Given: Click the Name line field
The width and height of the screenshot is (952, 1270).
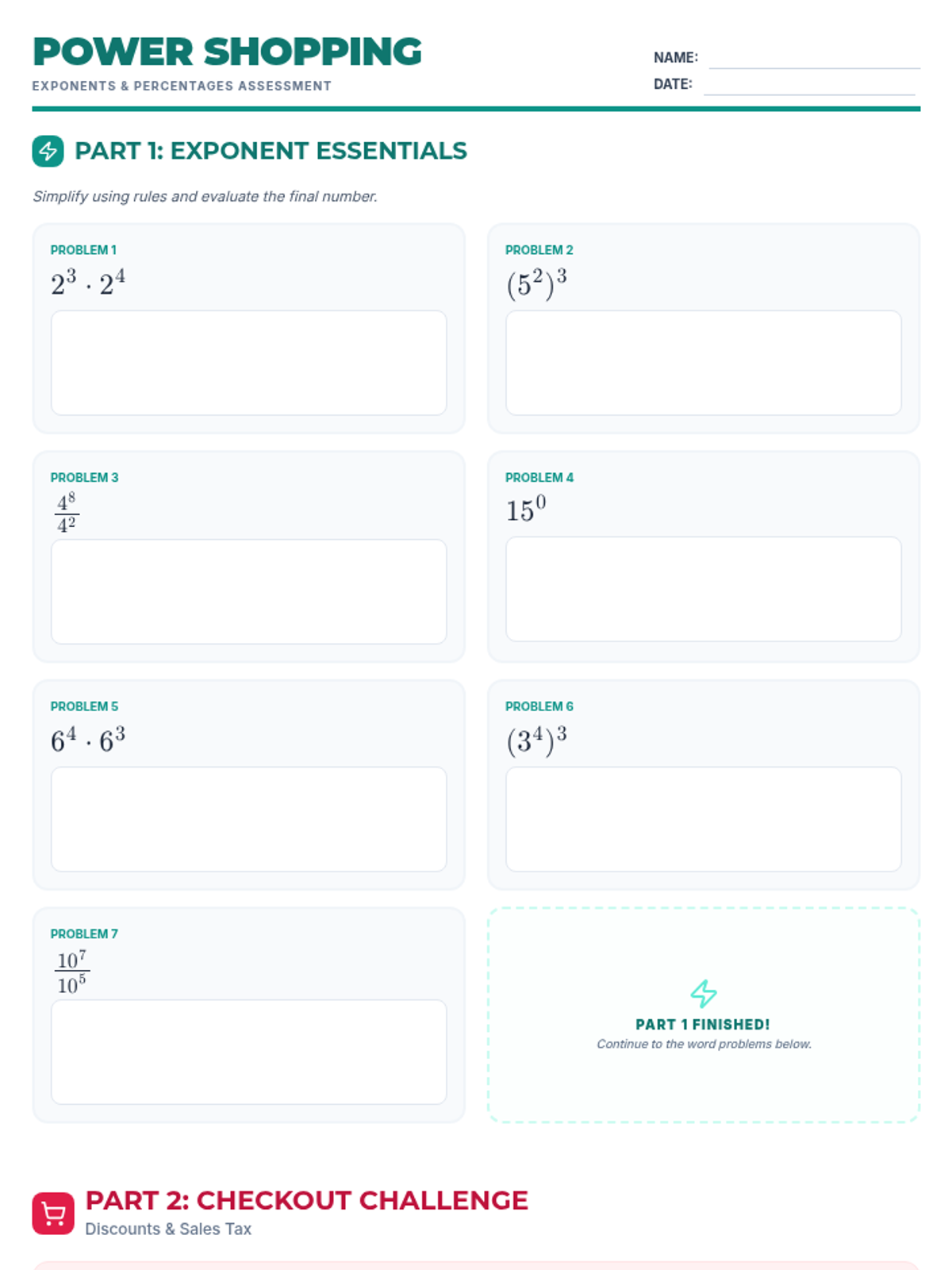Looking at the screenshot, I should 815,58.
